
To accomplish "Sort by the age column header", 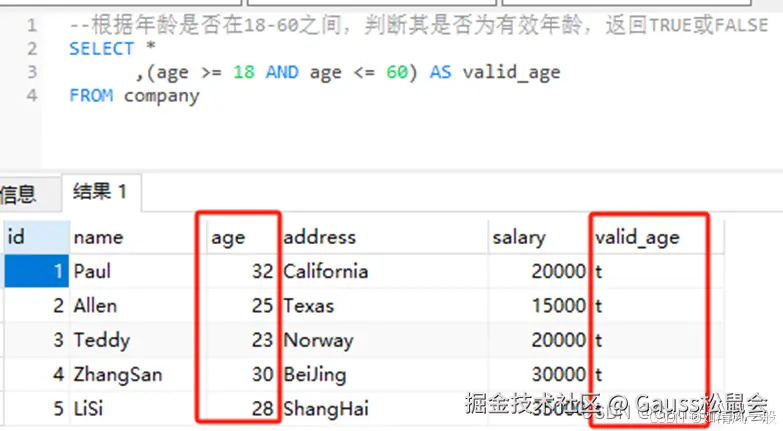I will pos(241,237).
